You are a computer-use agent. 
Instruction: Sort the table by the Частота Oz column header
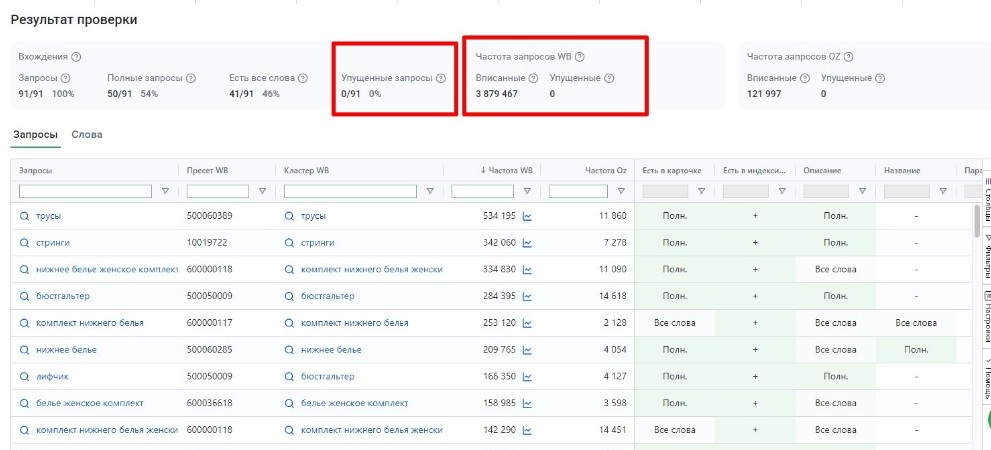click(x=606, y=170)
